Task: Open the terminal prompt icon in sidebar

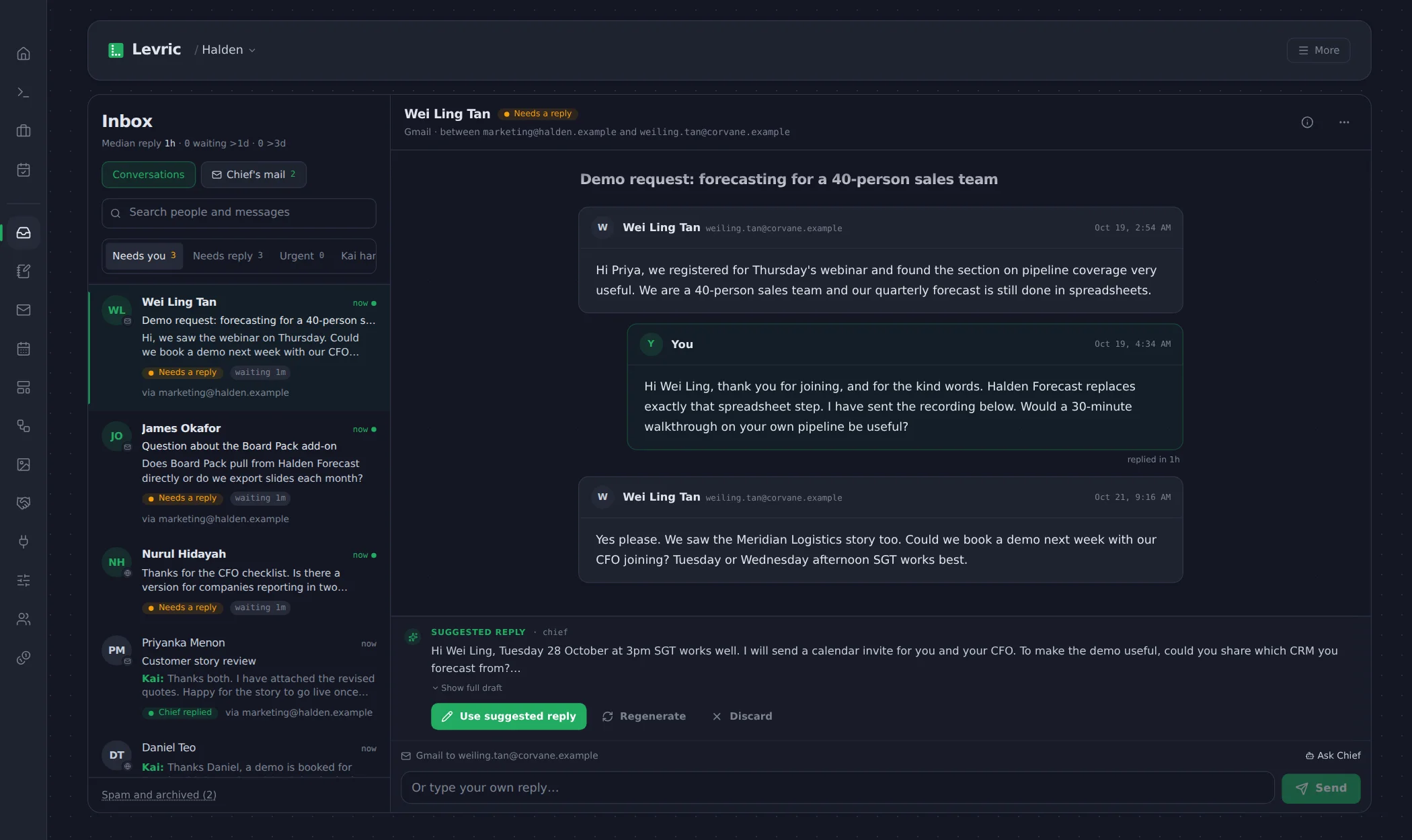Action: (24, 92)
